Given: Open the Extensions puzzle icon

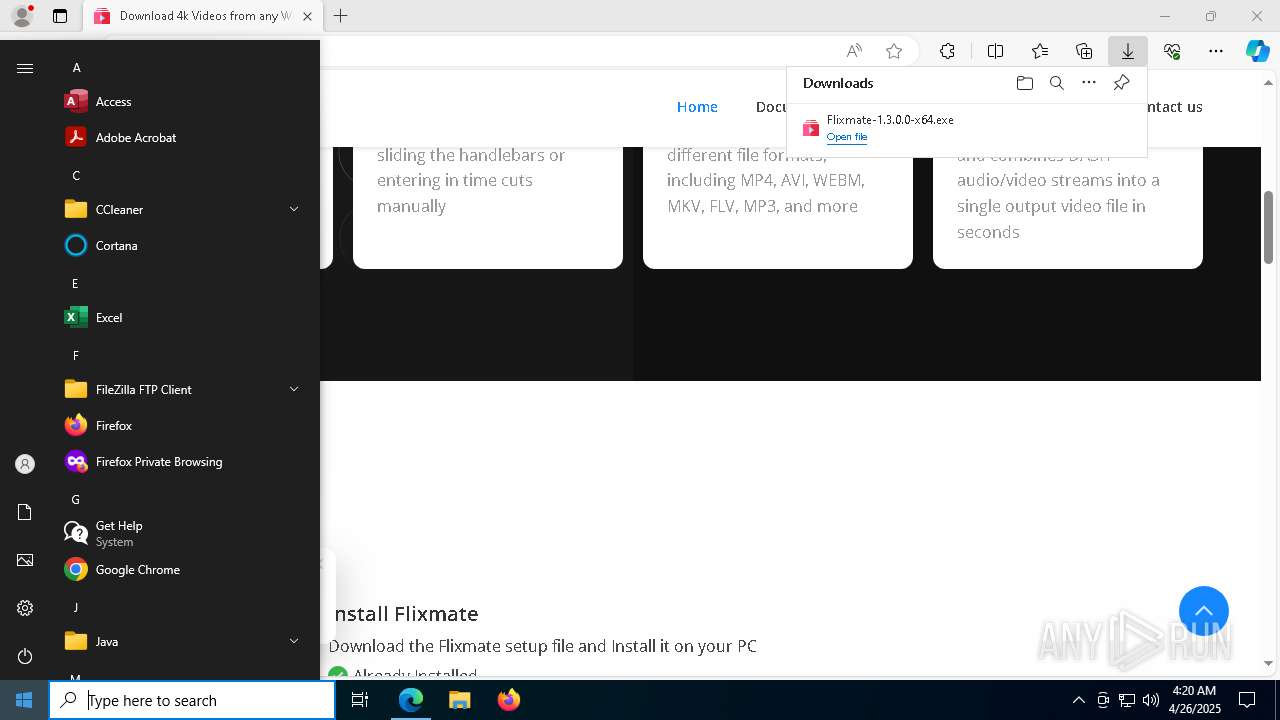Looking at the screenshot, I should tap(947, 51).
